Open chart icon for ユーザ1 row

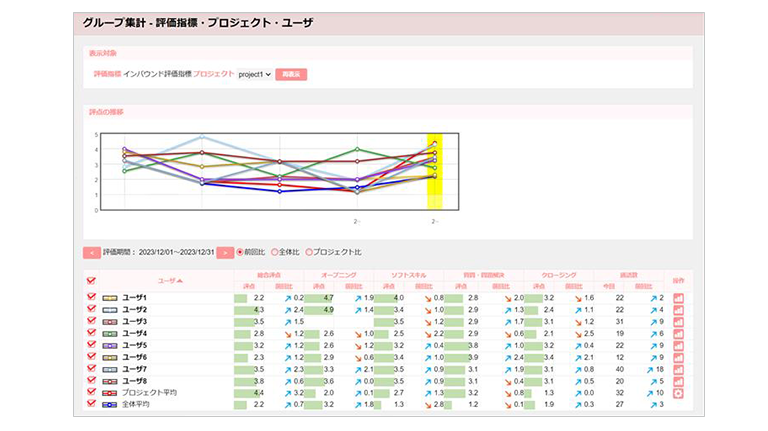[679, 298]
